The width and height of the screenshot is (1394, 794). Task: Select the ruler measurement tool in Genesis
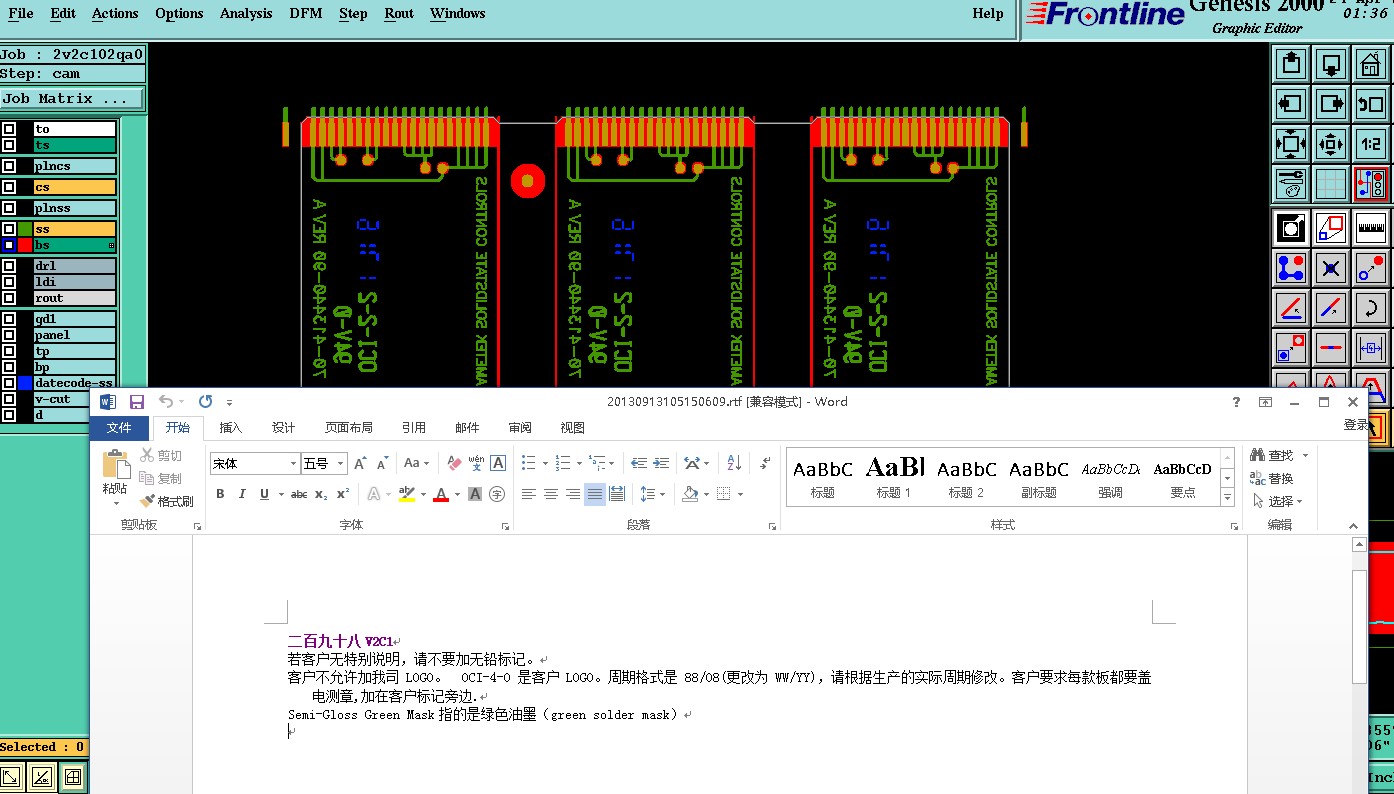tap(1370, 228)
